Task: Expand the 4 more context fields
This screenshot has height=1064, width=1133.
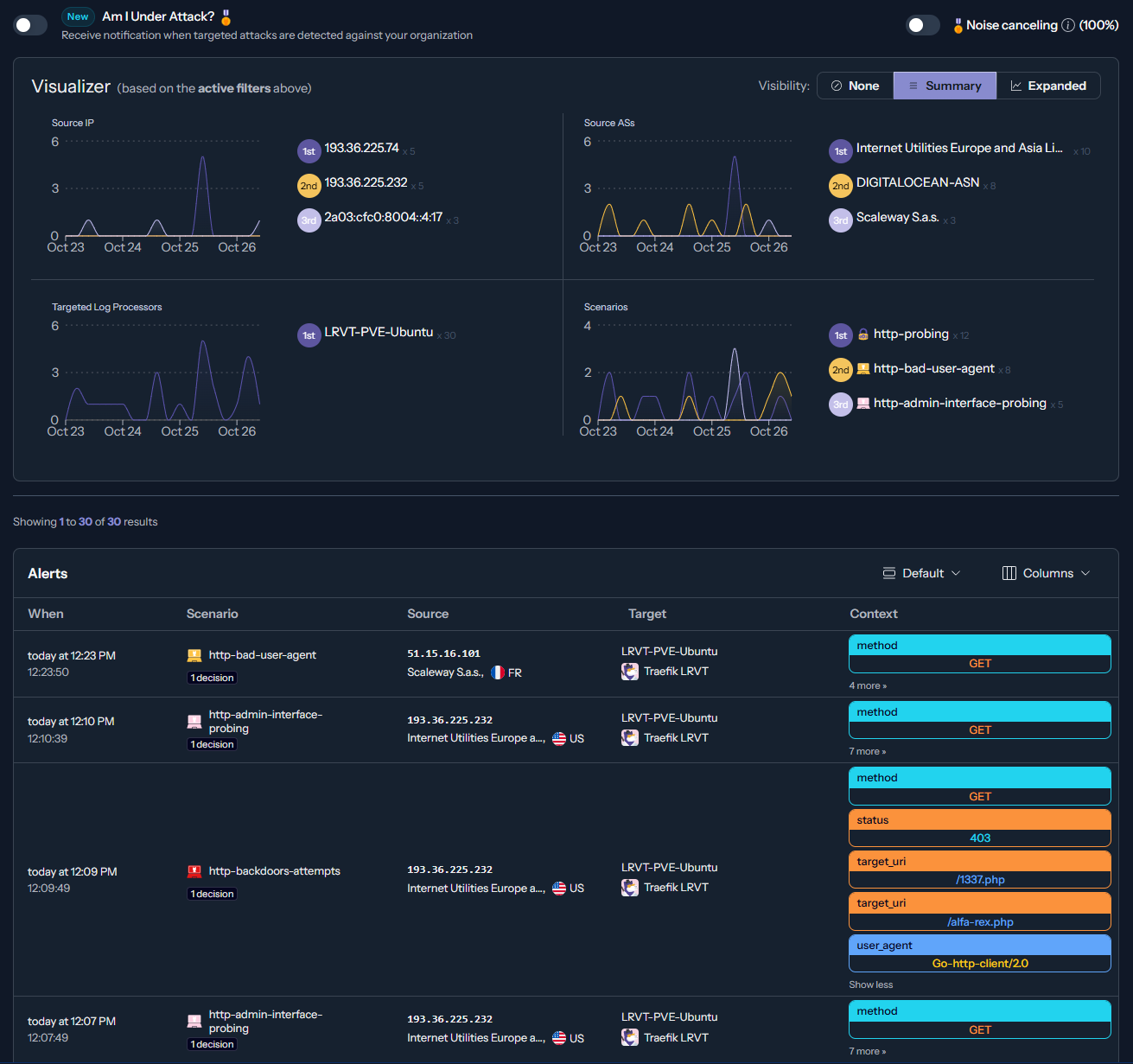Action: pos(868,685)
